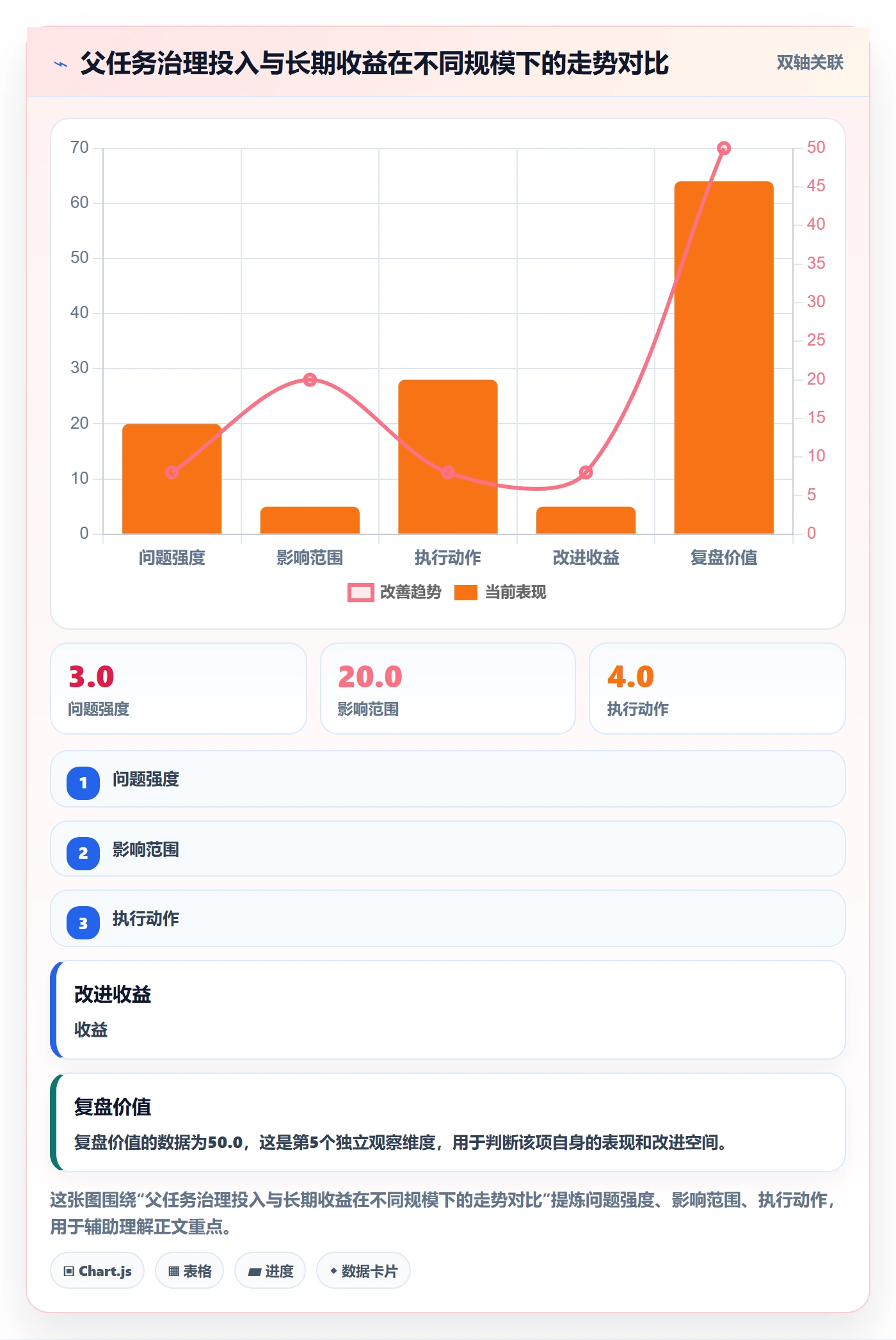Screen dimensions: 896x1340
Task: Click the 改进收益 short orange bar
Action: (x=586, y=520)
